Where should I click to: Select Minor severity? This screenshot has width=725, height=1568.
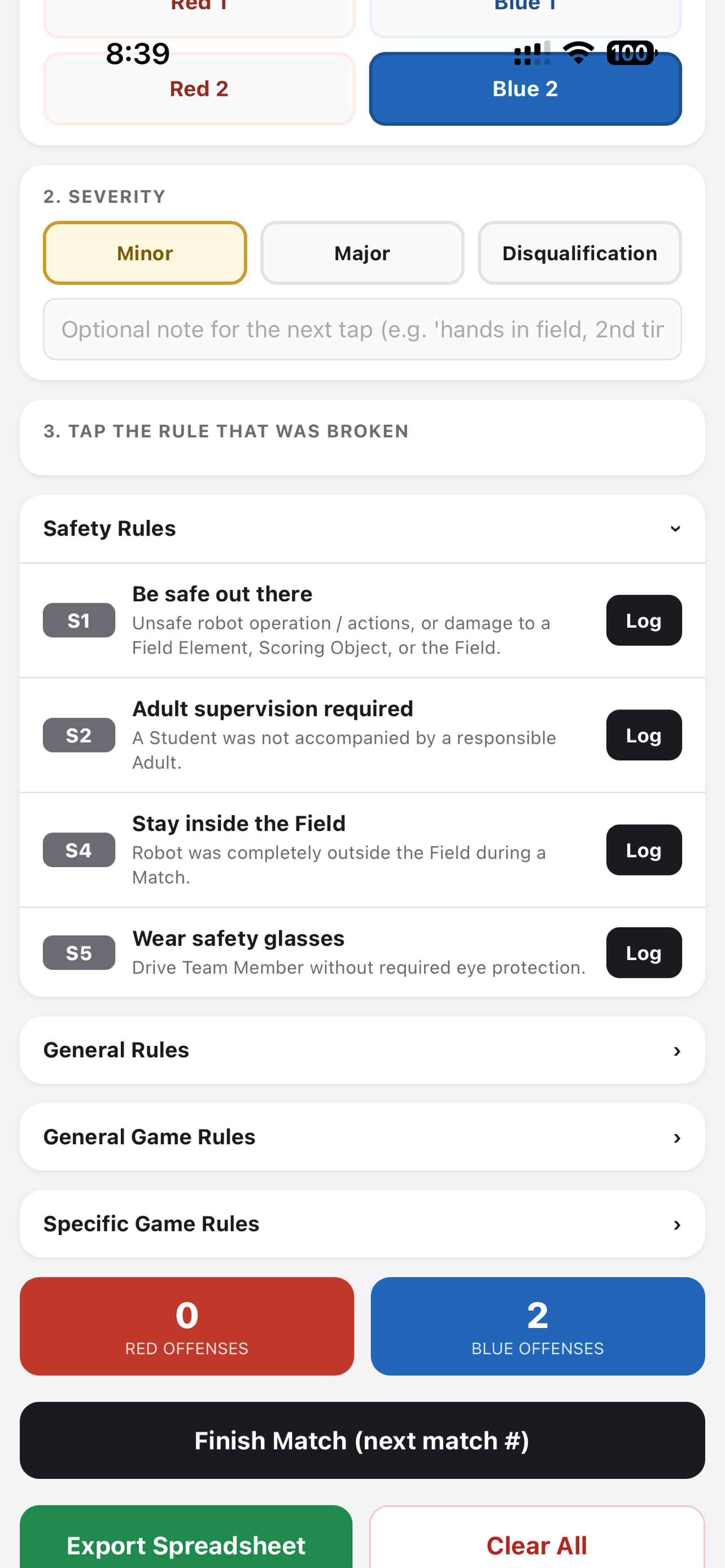145,253
